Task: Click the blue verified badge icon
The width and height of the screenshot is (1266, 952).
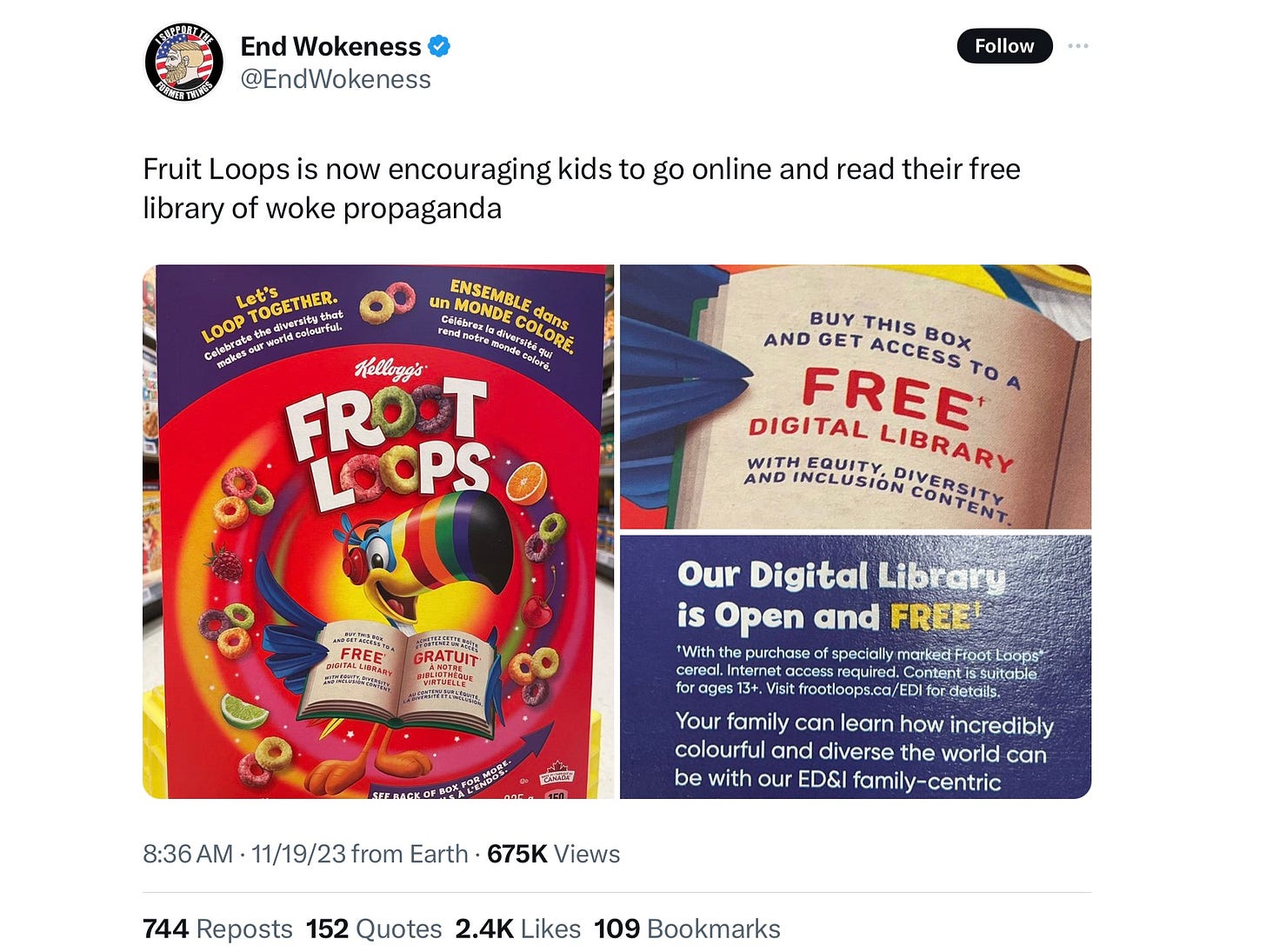Action: coord(440,46)
